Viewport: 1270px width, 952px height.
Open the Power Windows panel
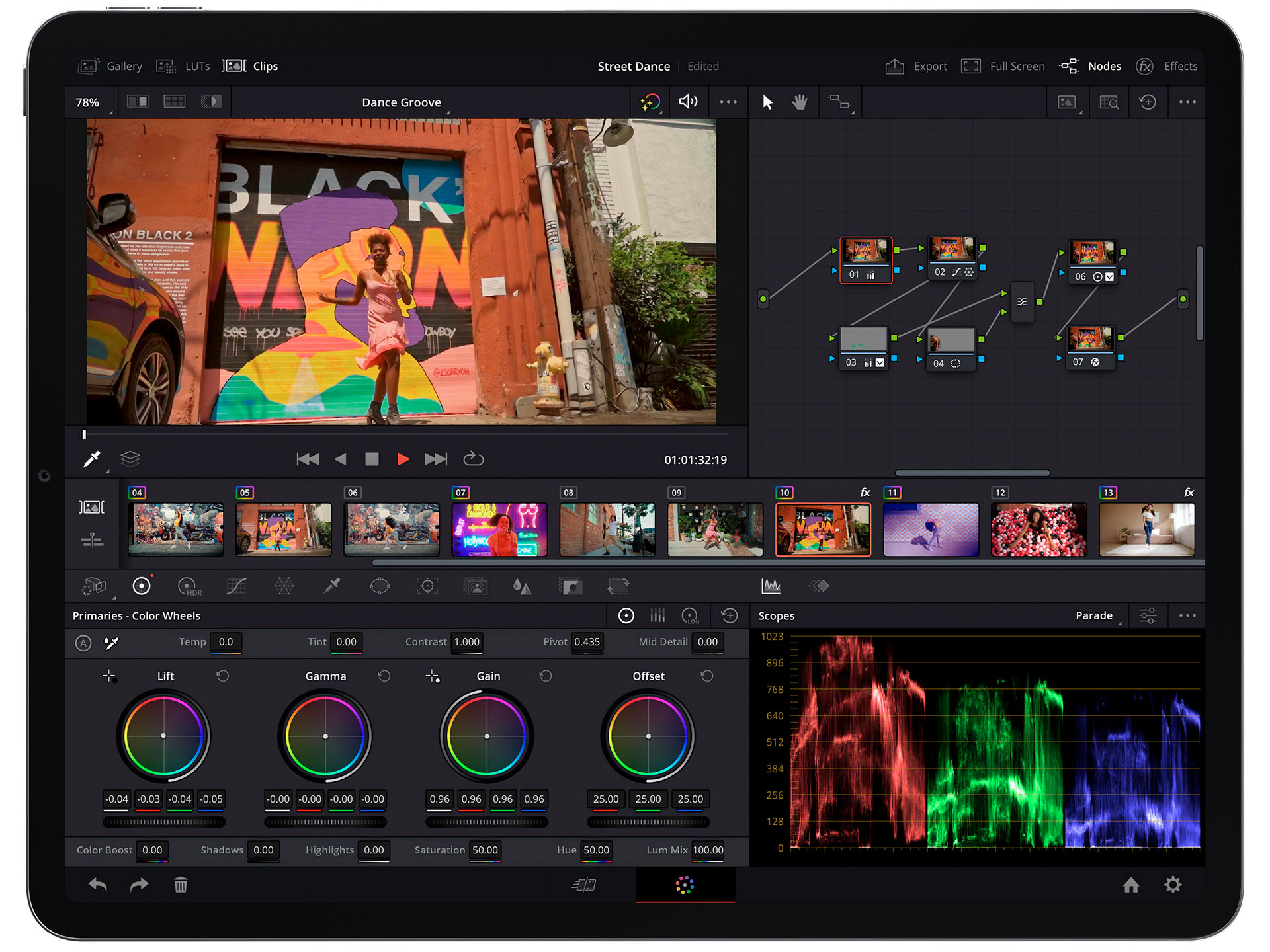pos(379,586)
